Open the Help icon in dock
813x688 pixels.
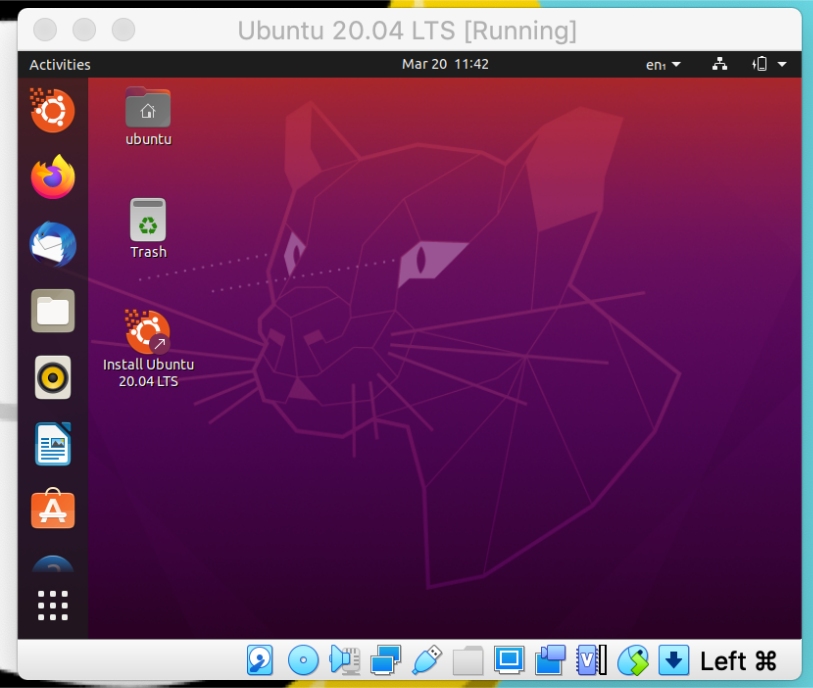(x=52, y=564)
